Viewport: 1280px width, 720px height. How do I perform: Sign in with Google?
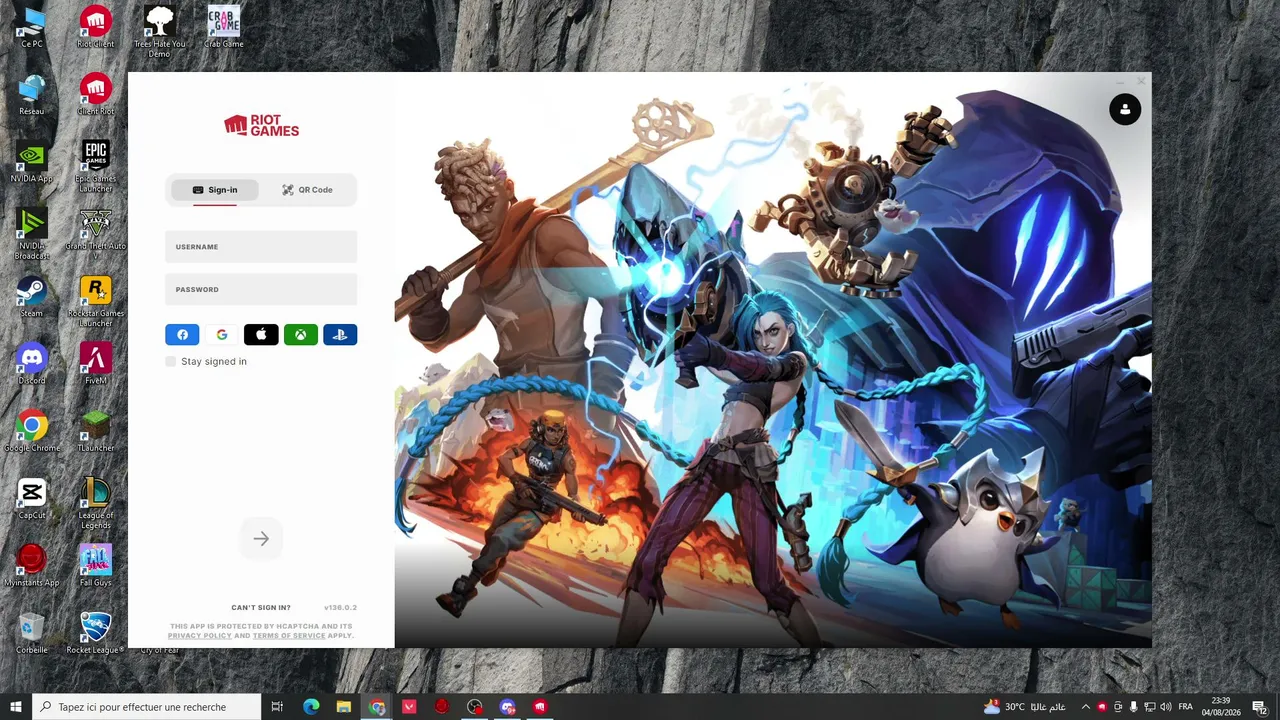click(222, 335)
